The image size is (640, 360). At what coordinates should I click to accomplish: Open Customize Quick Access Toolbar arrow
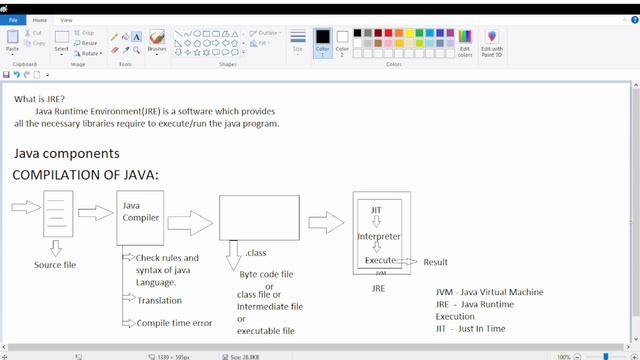pyautogui.click(x=47, y=75)
